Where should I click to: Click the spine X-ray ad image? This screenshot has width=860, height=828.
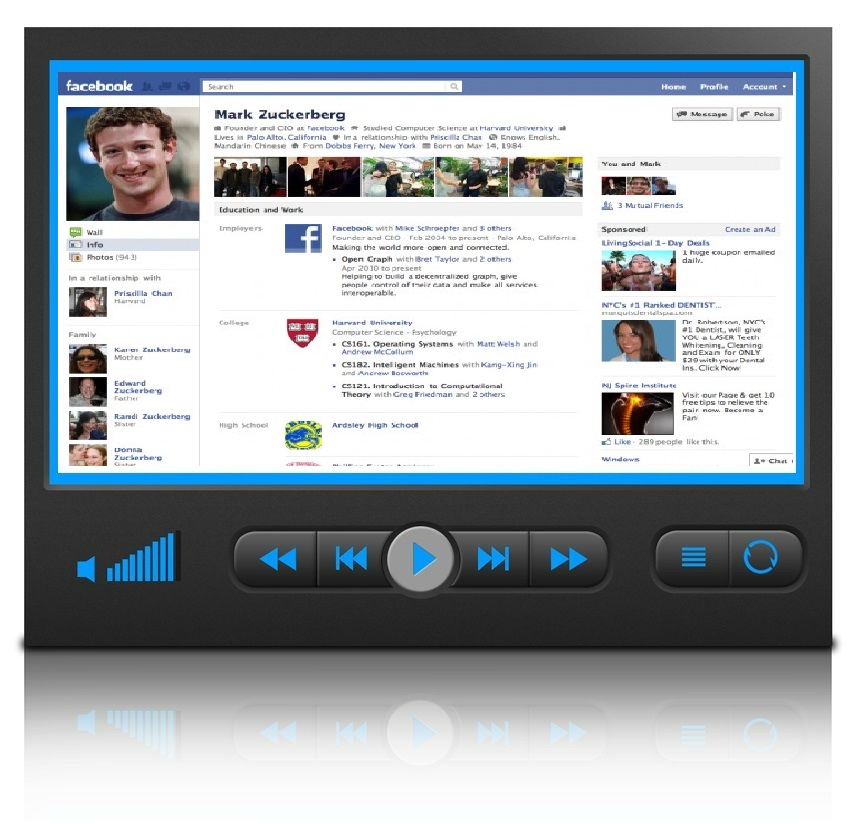[637, 415]
